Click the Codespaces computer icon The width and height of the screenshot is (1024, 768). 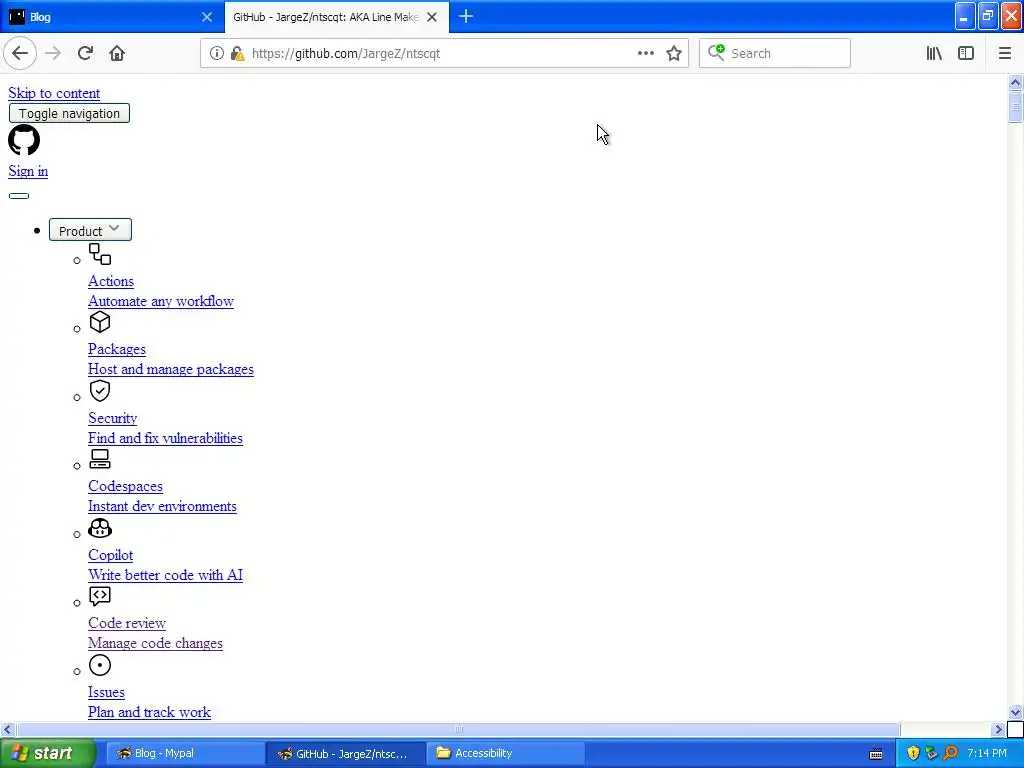[x=100, y=459]
